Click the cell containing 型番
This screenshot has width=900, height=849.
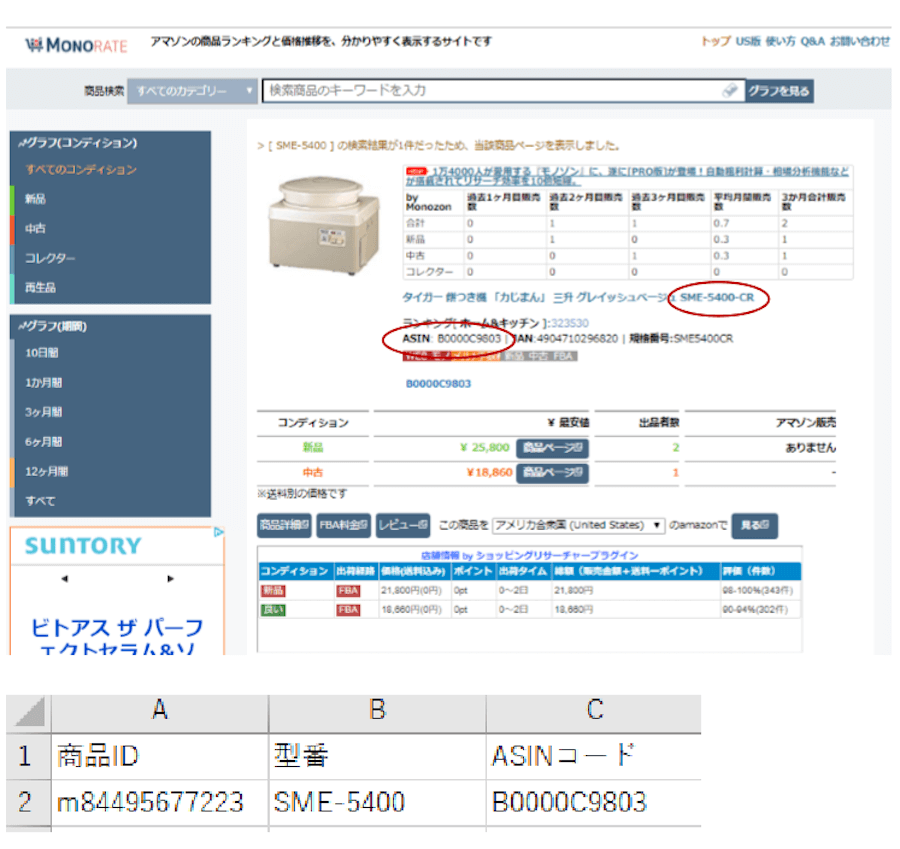coord(377,756)
